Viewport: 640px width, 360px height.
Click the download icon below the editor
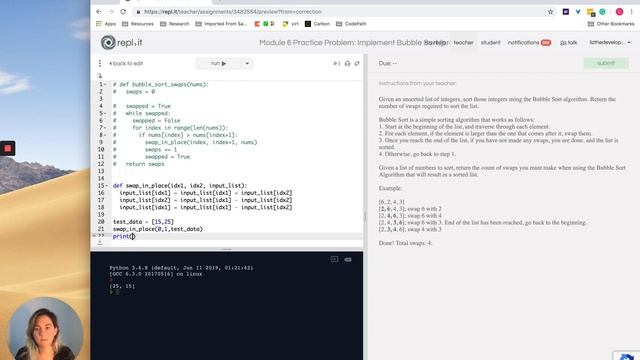(100, 242)
